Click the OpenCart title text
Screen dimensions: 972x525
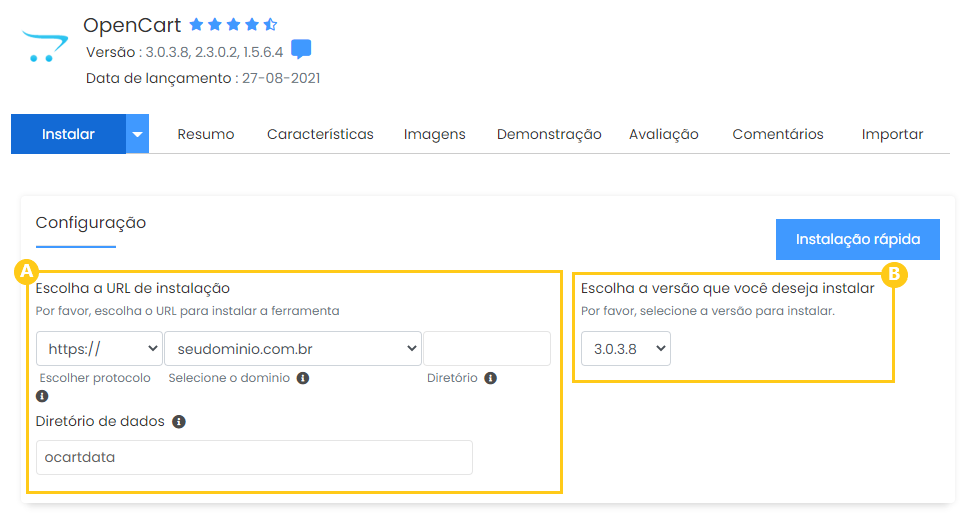[x=132, y=25]
